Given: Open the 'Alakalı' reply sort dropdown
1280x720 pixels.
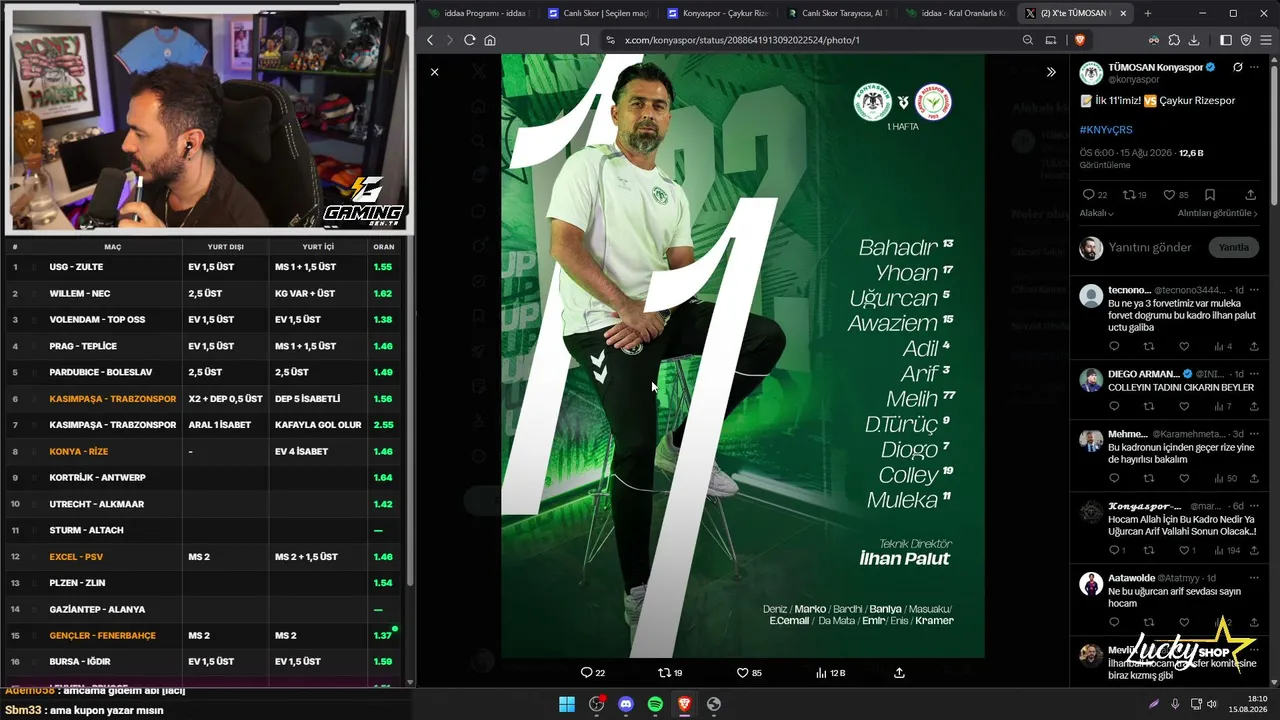Looking at the screenshot, I should pyautogui.click(x=1097, y=213).
